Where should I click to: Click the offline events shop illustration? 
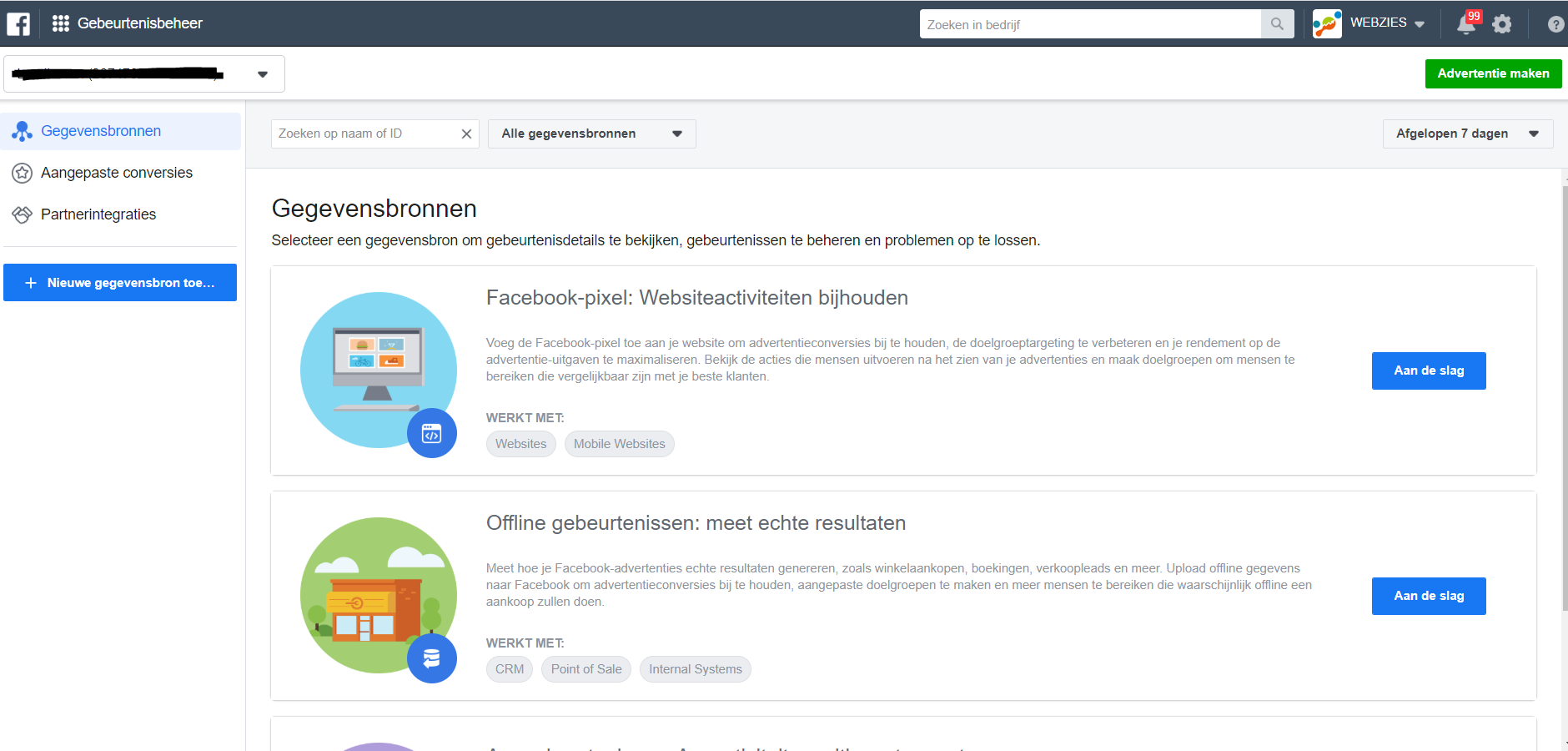pyautogui.click(x=378, y=595)
